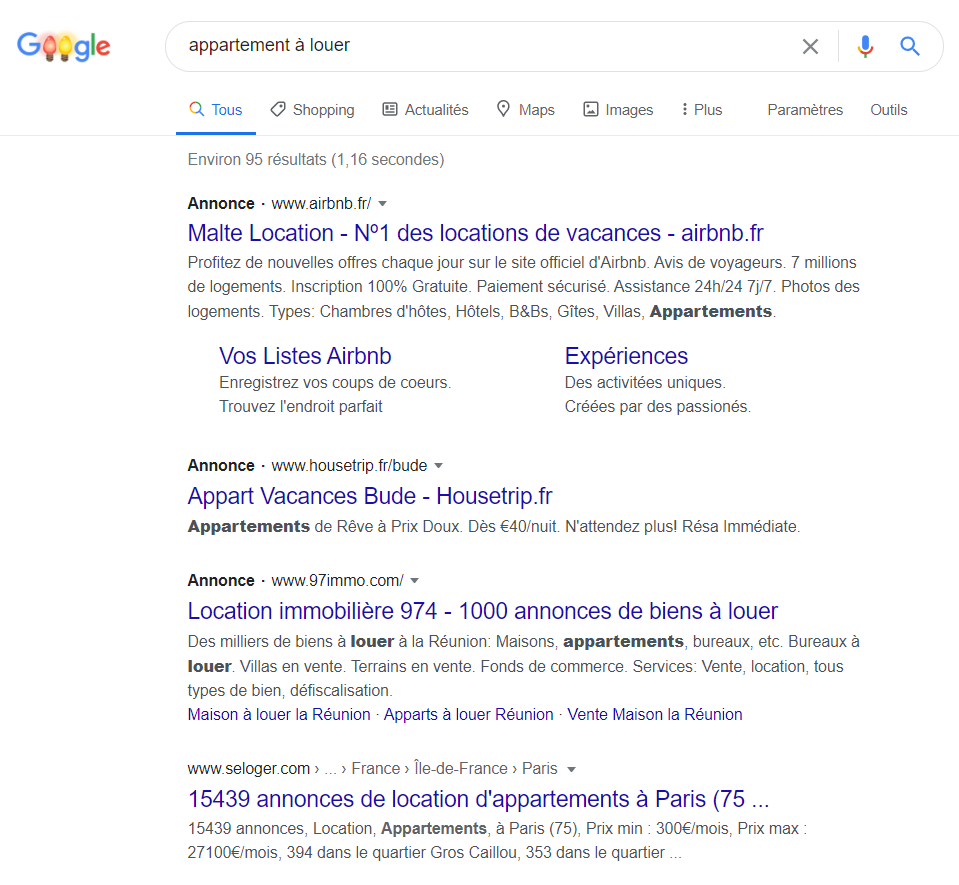The width and height of the screenshot is (959, 885).
Task: Expand seloger.com result dropdown arrow
Action: pos(571,770)
